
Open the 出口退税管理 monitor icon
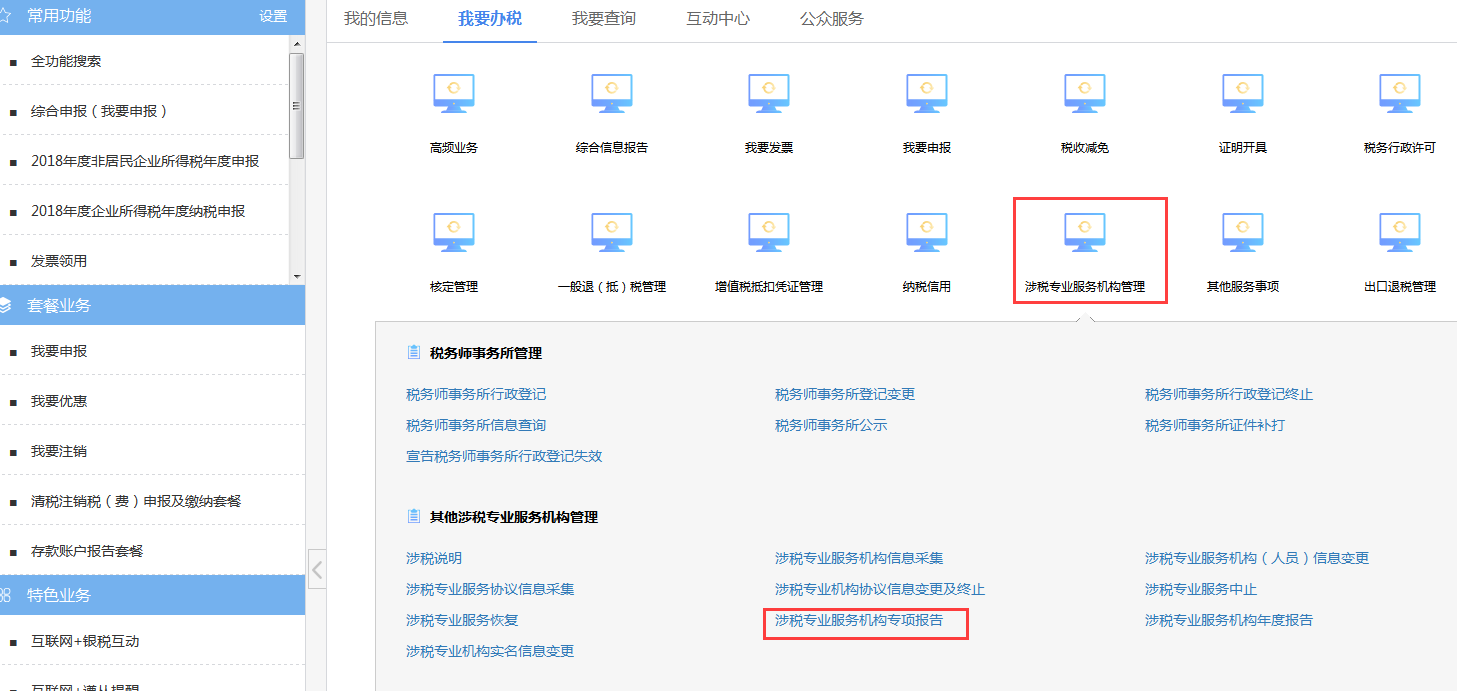(x=1400, y=232)
